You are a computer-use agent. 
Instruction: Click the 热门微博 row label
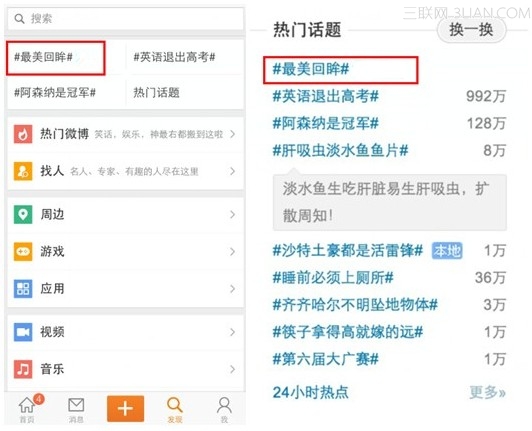click(x=64, y=134)
